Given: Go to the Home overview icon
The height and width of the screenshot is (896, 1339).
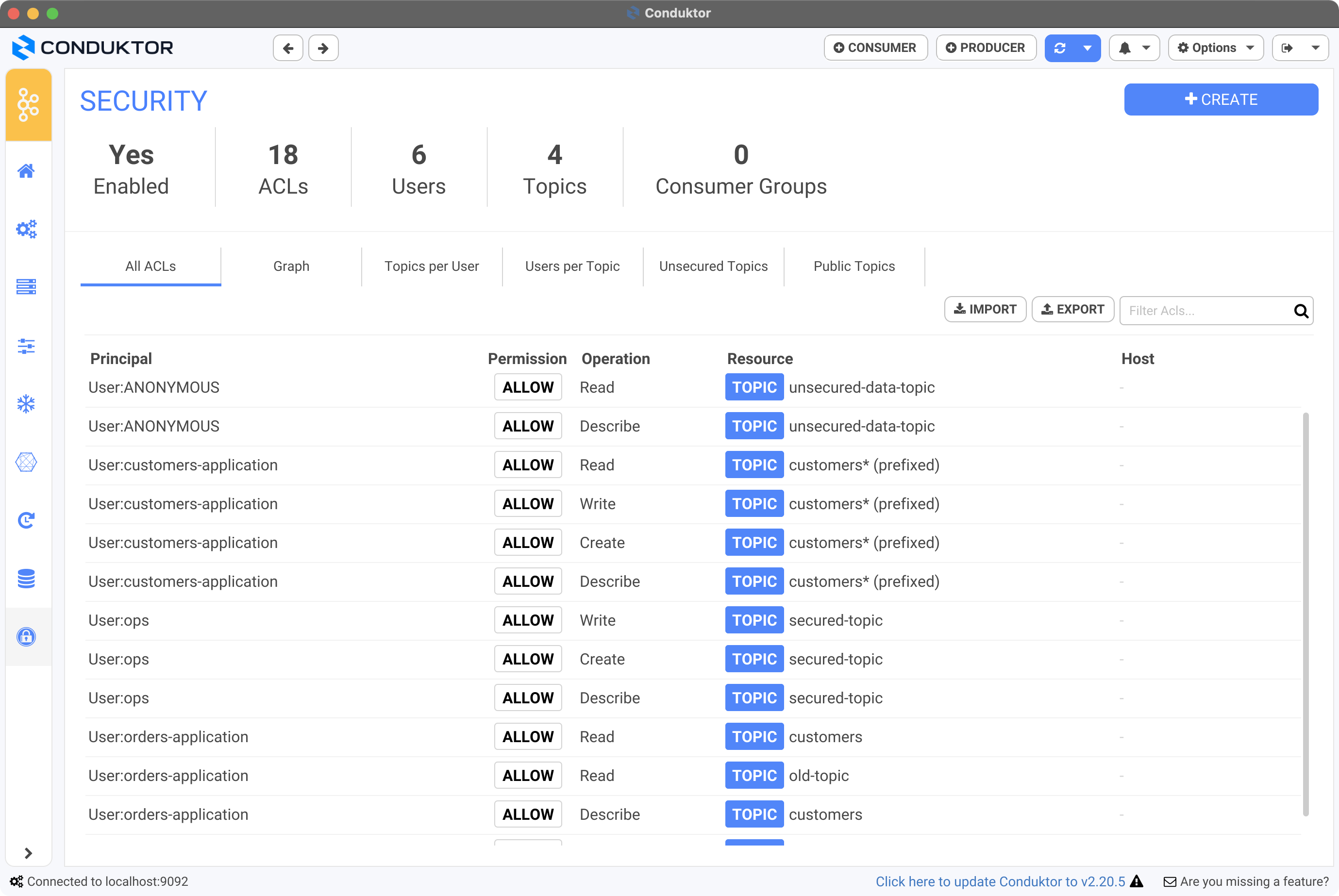Looking at the screenshot, I should [x=26, y=171].
